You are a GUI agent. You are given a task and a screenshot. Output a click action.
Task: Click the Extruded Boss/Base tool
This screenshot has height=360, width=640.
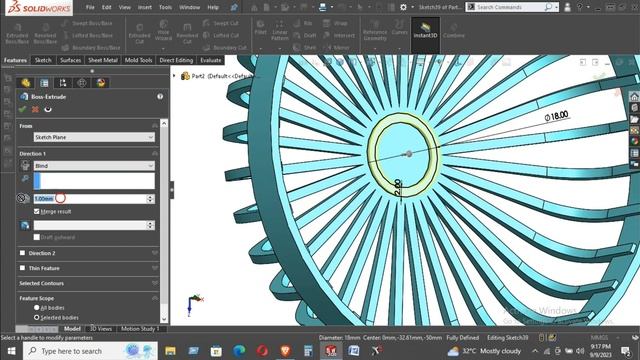pos(17,33)
